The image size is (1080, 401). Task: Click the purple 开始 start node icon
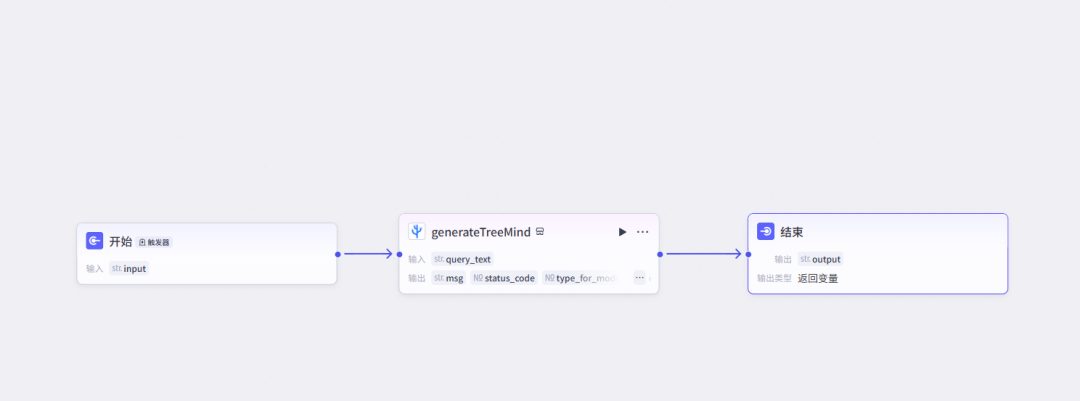coord(94,241)
